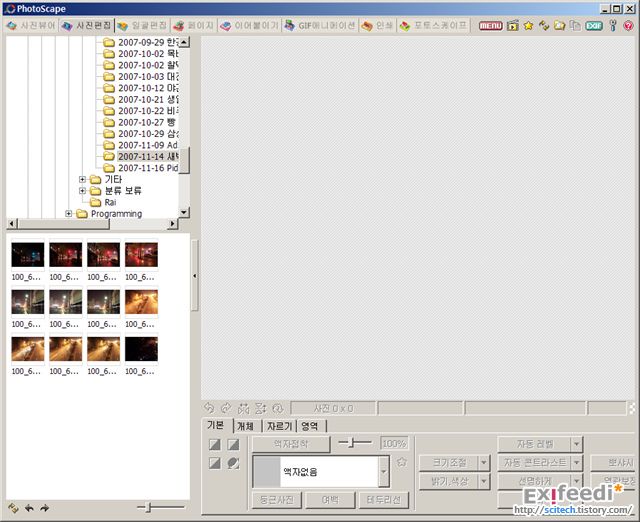Open the 페이지 tab
The height and width of the screenshot is (522, 640).
click(194, 26)
